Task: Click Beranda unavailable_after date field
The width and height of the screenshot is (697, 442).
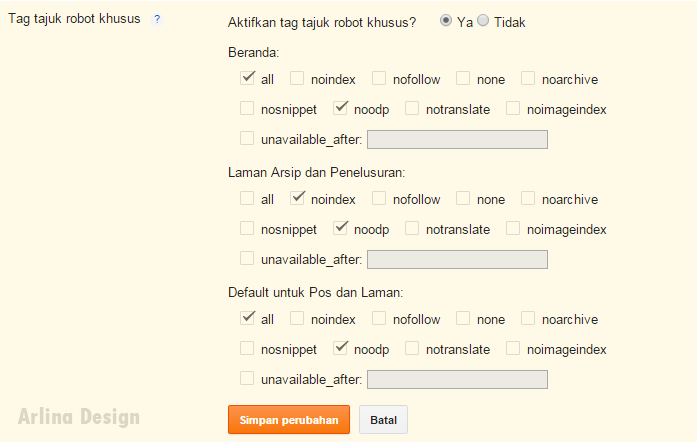Action: point(457,139)
